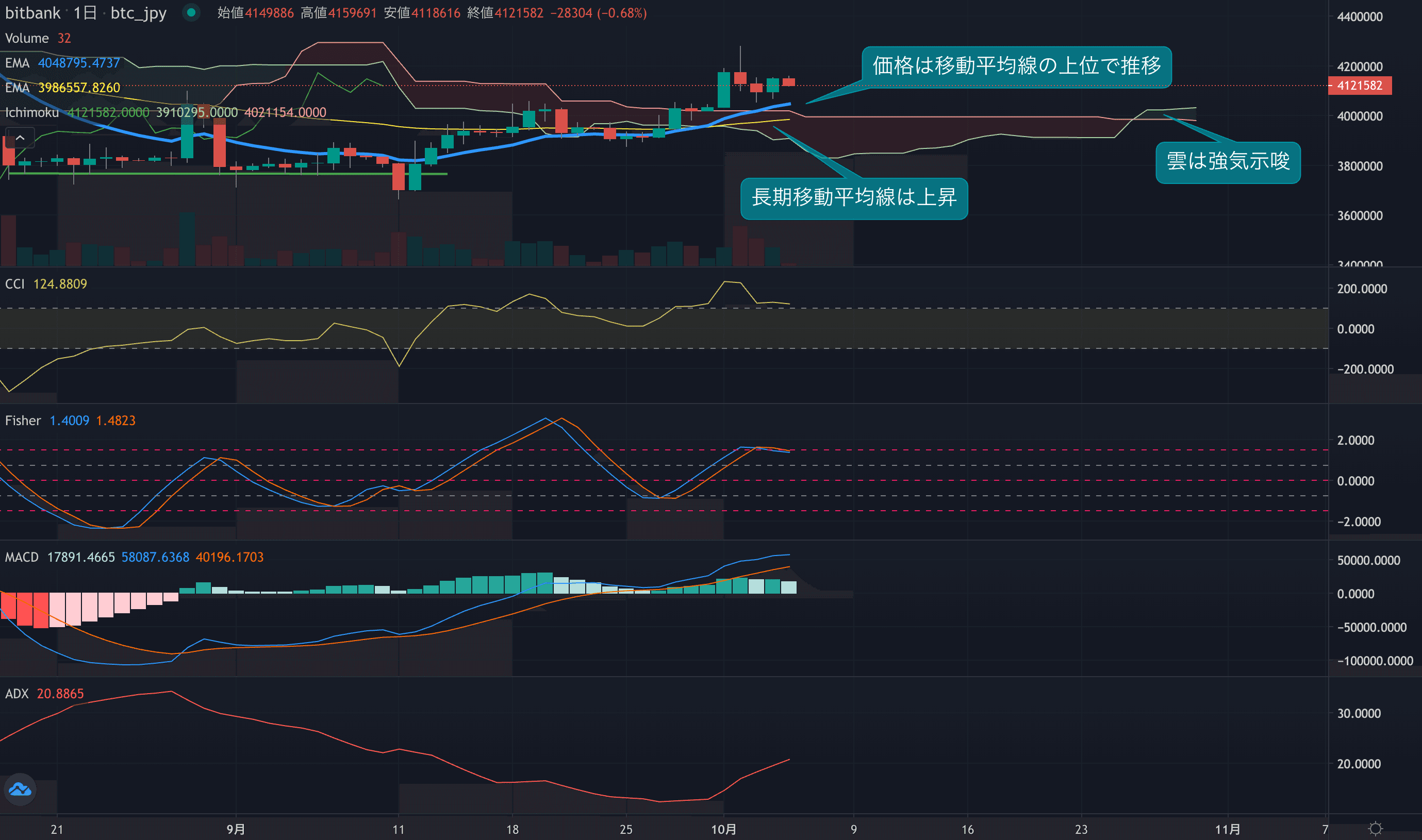Select the Volume indicator legend
Screen dimensions: 1422x840
(27, 38)
